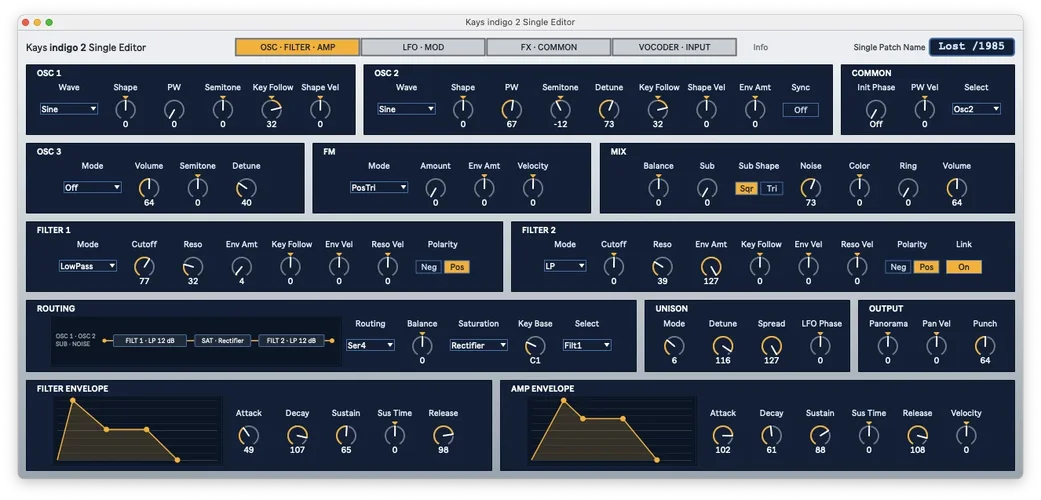1041x500 pixels.
Task: Click the OSC 2 PW knob
Action: click(512, 109)
